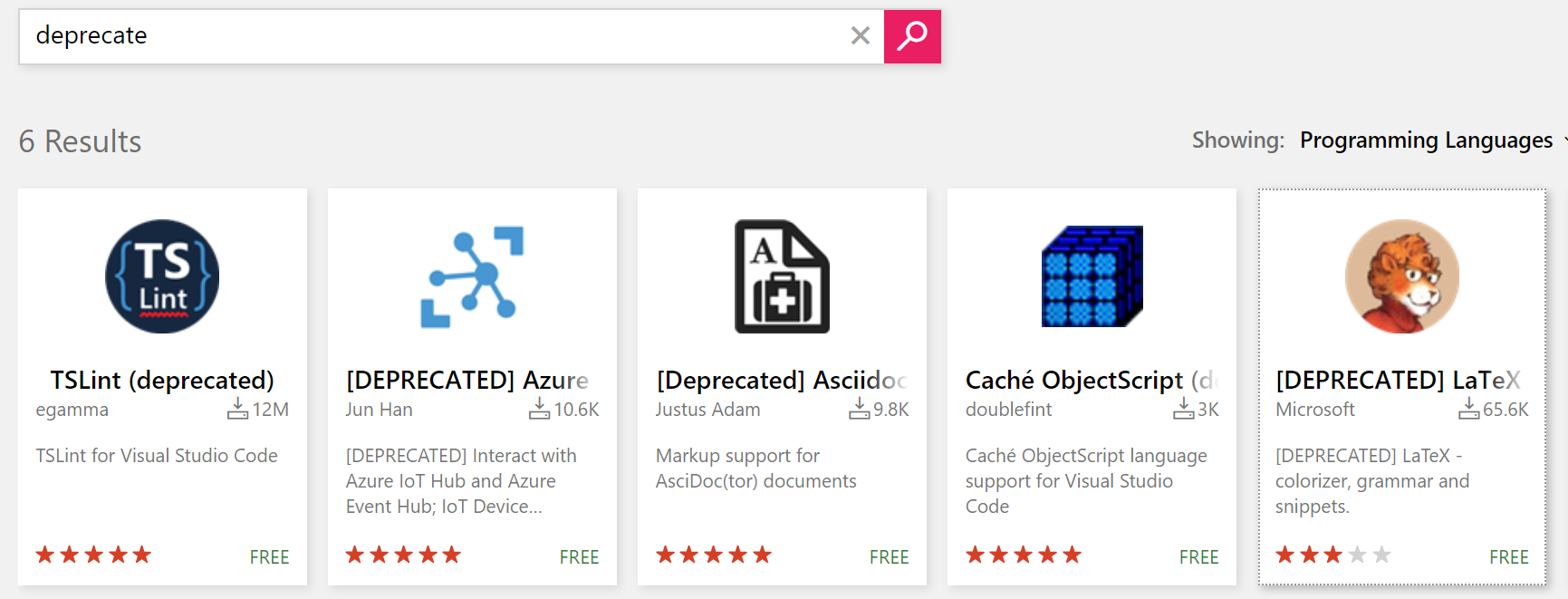The height and width of the screenshot is (599, 1568).
Task: Clear the search box with the X icon
Action: [860, 36]
